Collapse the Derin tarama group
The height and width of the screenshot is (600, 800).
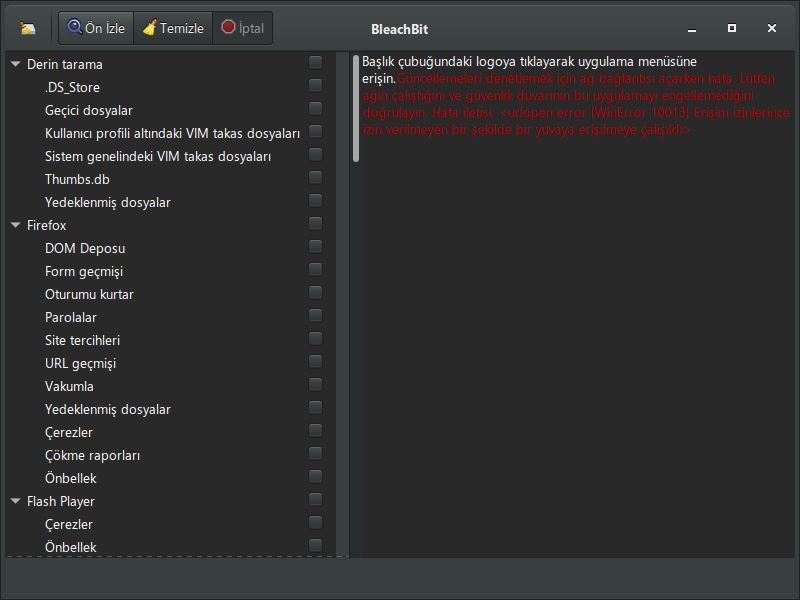click(16, 64)
